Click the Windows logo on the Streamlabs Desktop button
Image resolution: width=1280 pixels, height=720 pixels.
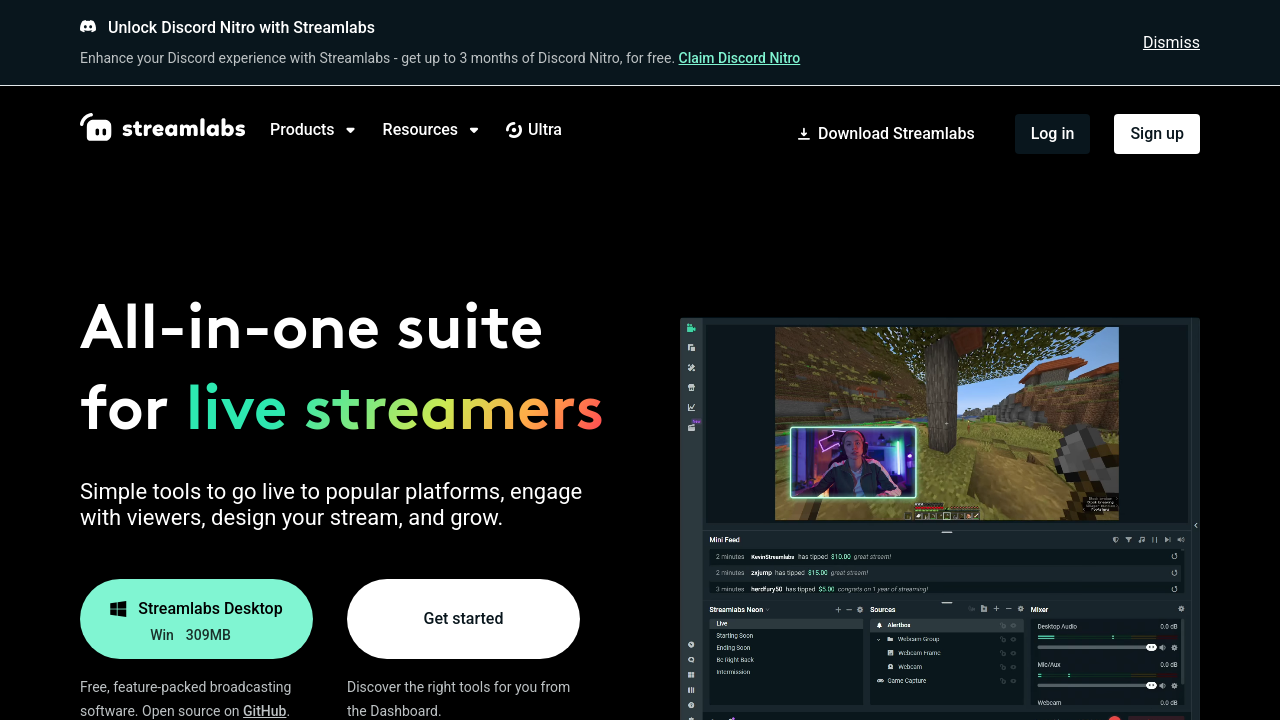click(x=118, y=609)
